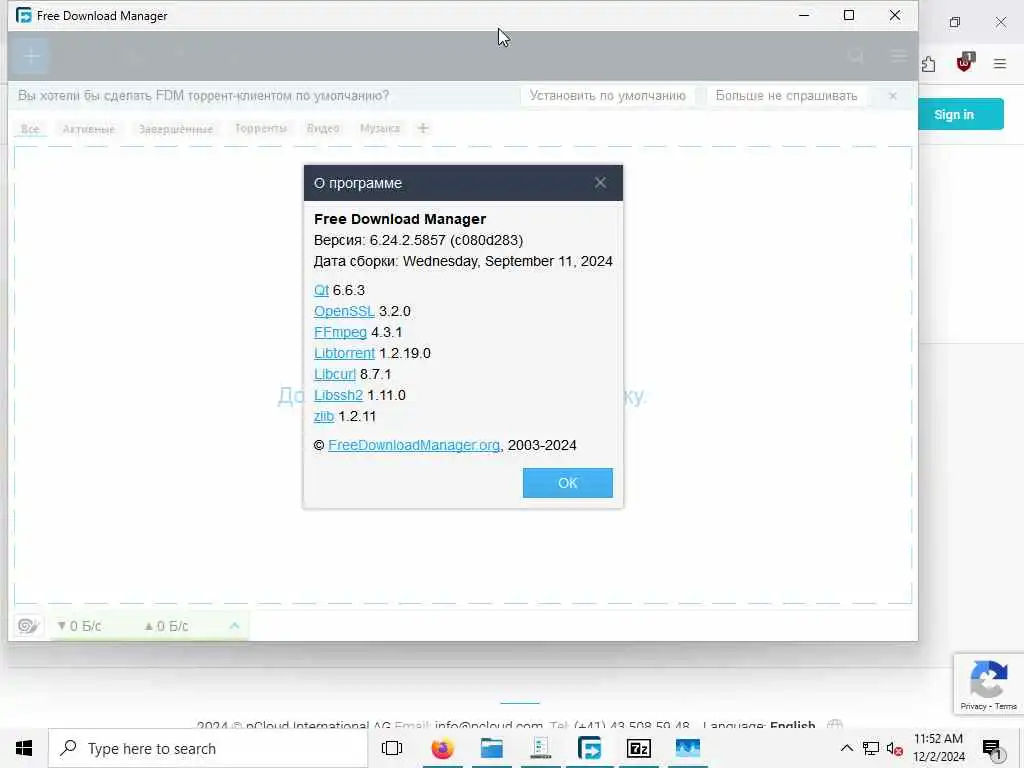Restore down the browser window

point(955,22)
